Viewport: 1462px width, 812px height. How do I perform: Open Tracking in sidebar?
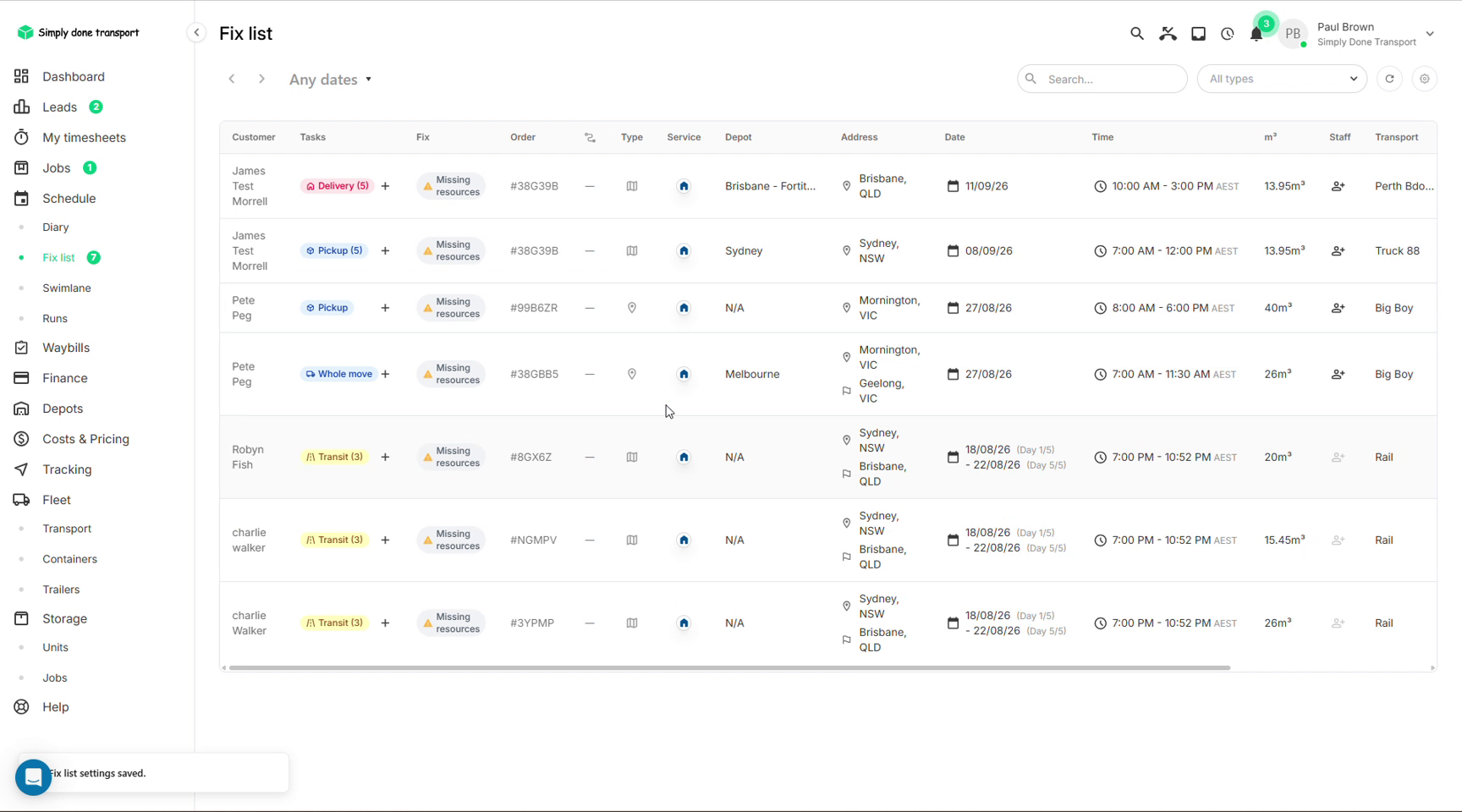pyautogui.click(x=67, y=469)
